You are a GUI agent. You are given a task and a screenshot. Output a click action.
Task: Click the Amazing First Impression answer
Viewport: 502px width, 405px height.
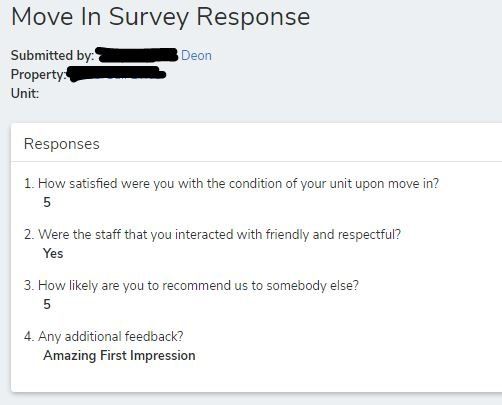[x=119, y=356]
